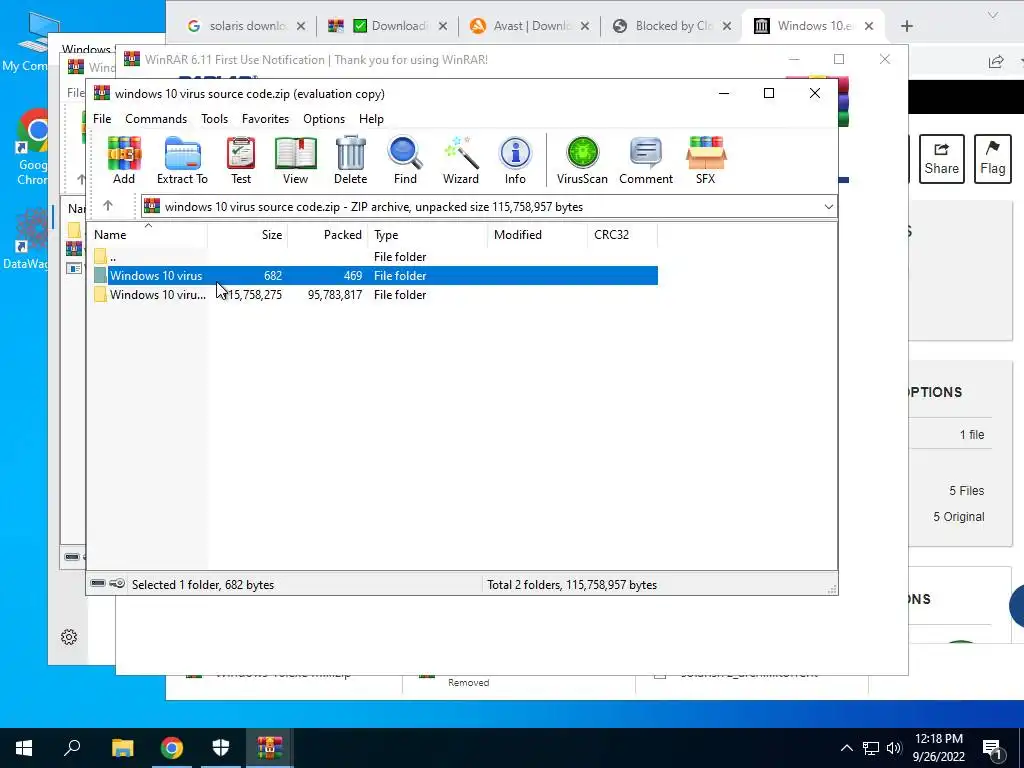
Task: Open the Windows Start menu
Action: click(x=24, y=748)
